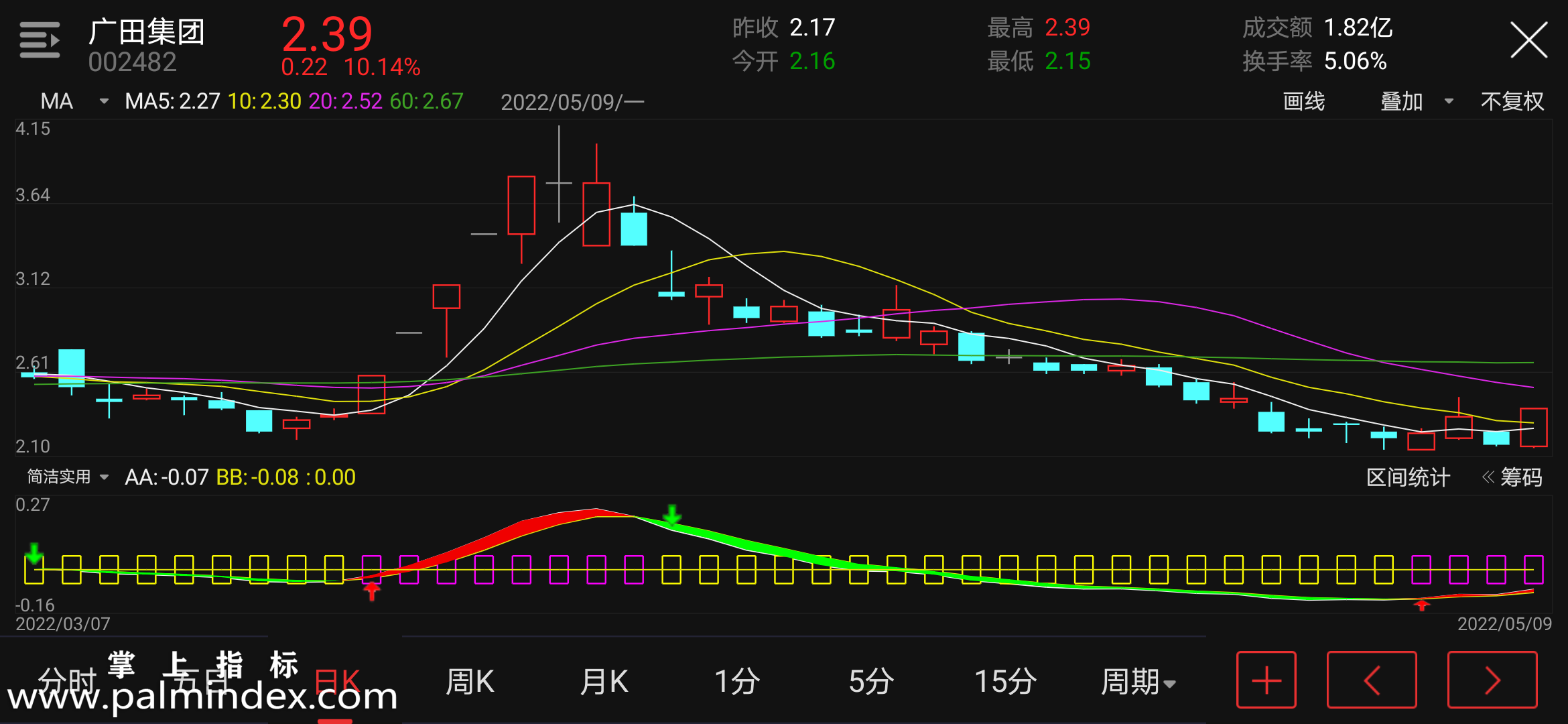Click the 最高 2.39 value
This screenshot has width=1568, height=724.
(1039, 27)
